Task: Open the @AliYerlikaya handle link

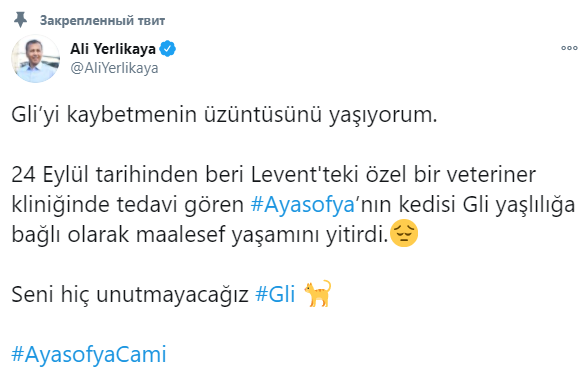Action: coord(114,68)
